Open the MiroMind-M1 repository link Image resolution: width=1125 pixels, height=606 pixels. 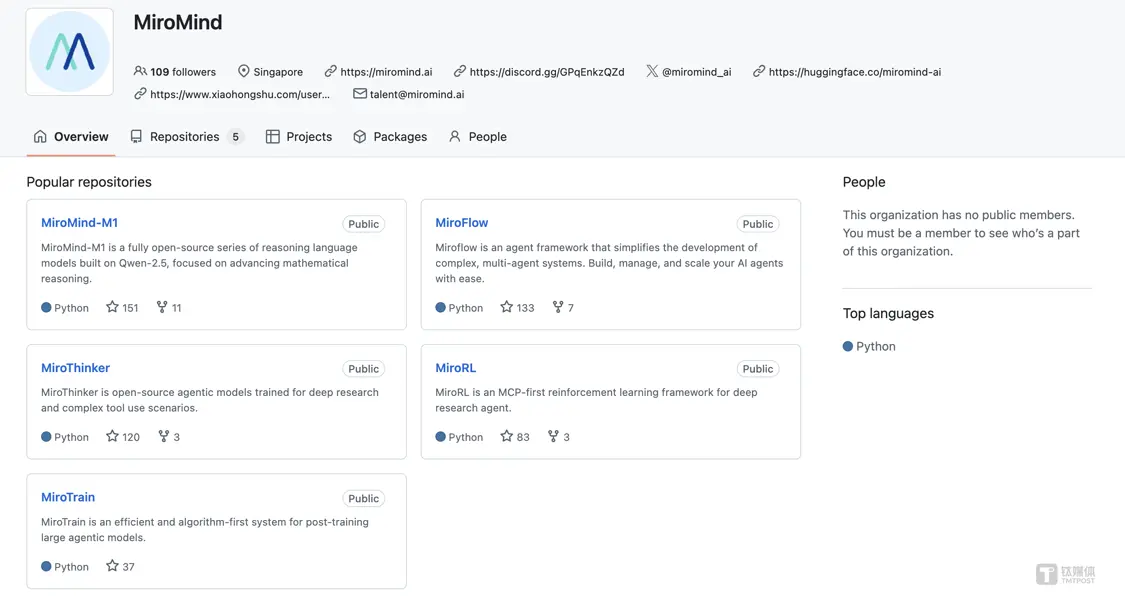click(79, 223)
